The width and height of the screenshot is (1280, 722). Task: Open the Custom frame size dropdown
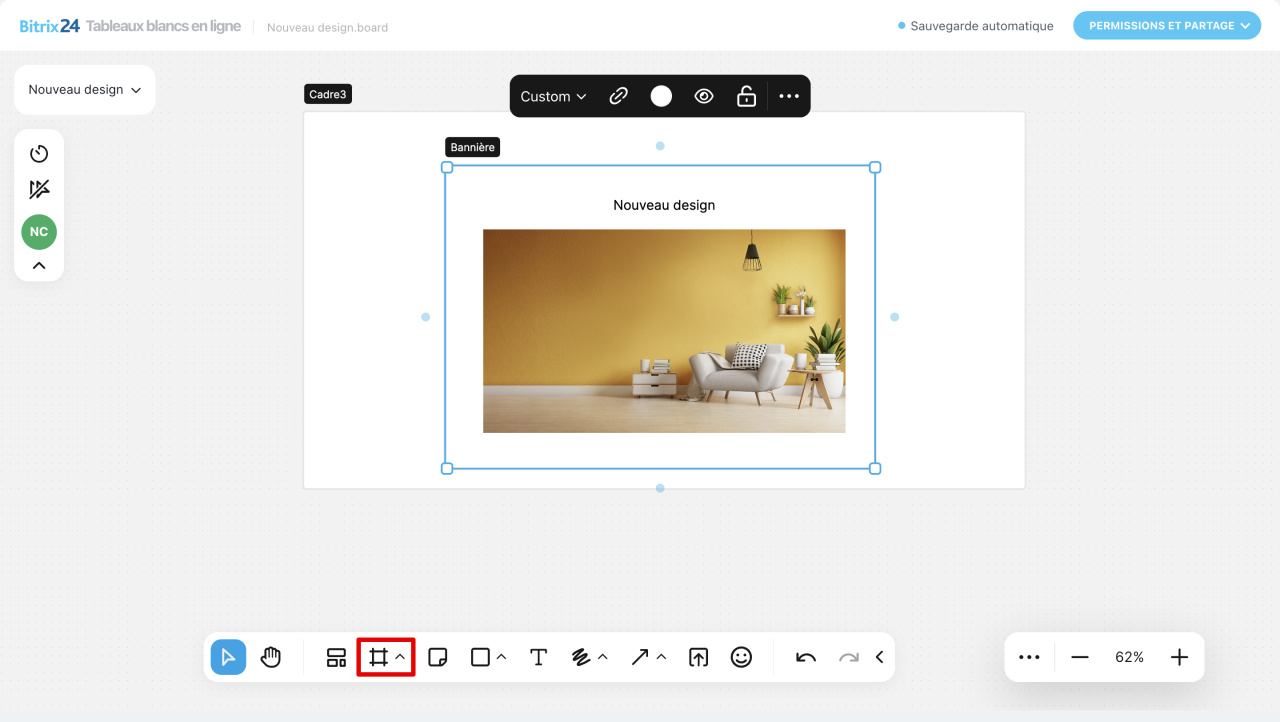point(552,96)
